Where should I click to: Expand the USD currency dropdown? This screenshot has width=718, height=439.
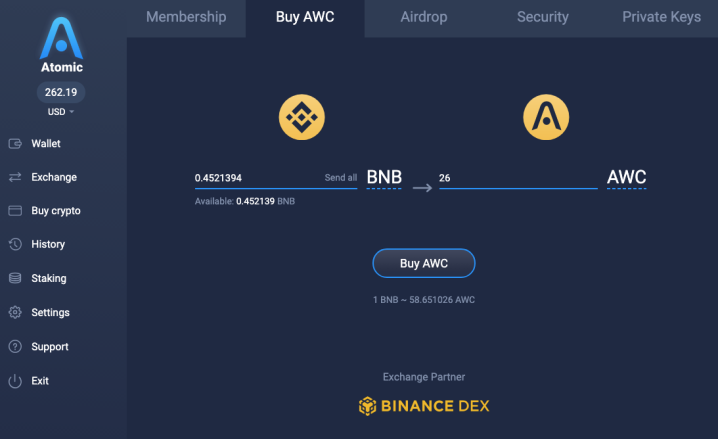pyautogui.click(x=61, y=112)
